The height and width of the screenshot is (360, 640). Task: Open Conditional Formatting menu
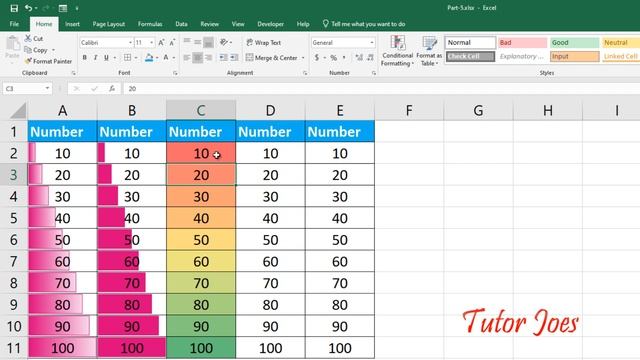coord(397,51)
